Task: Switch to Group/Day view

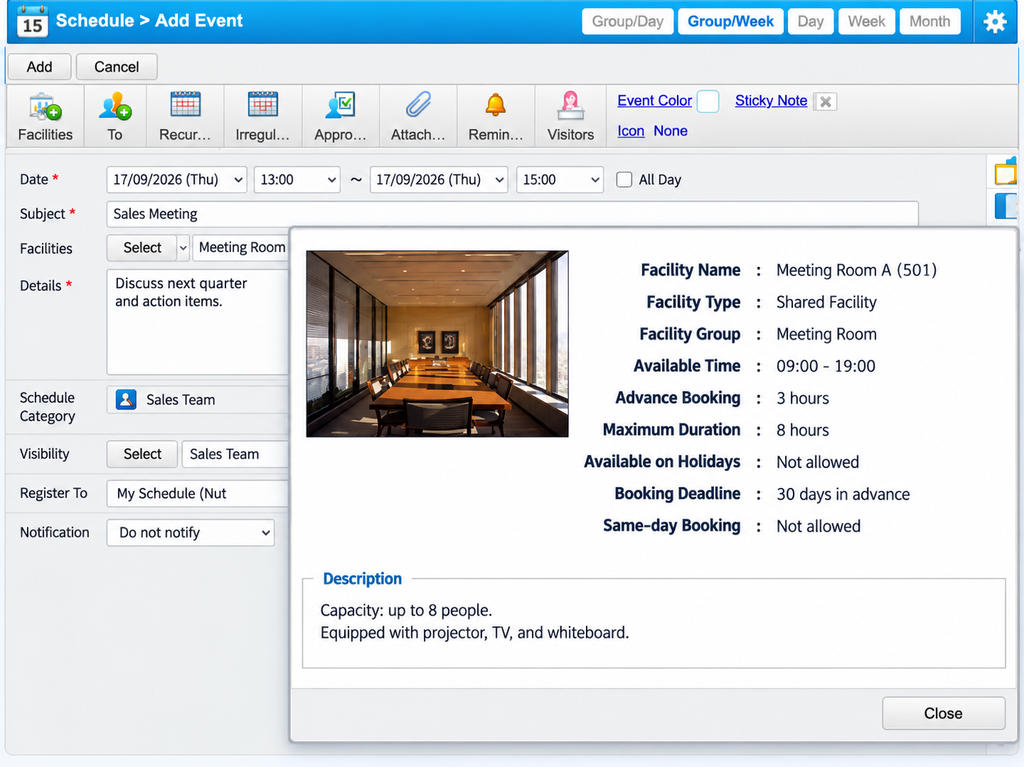Action: point(628,22)
